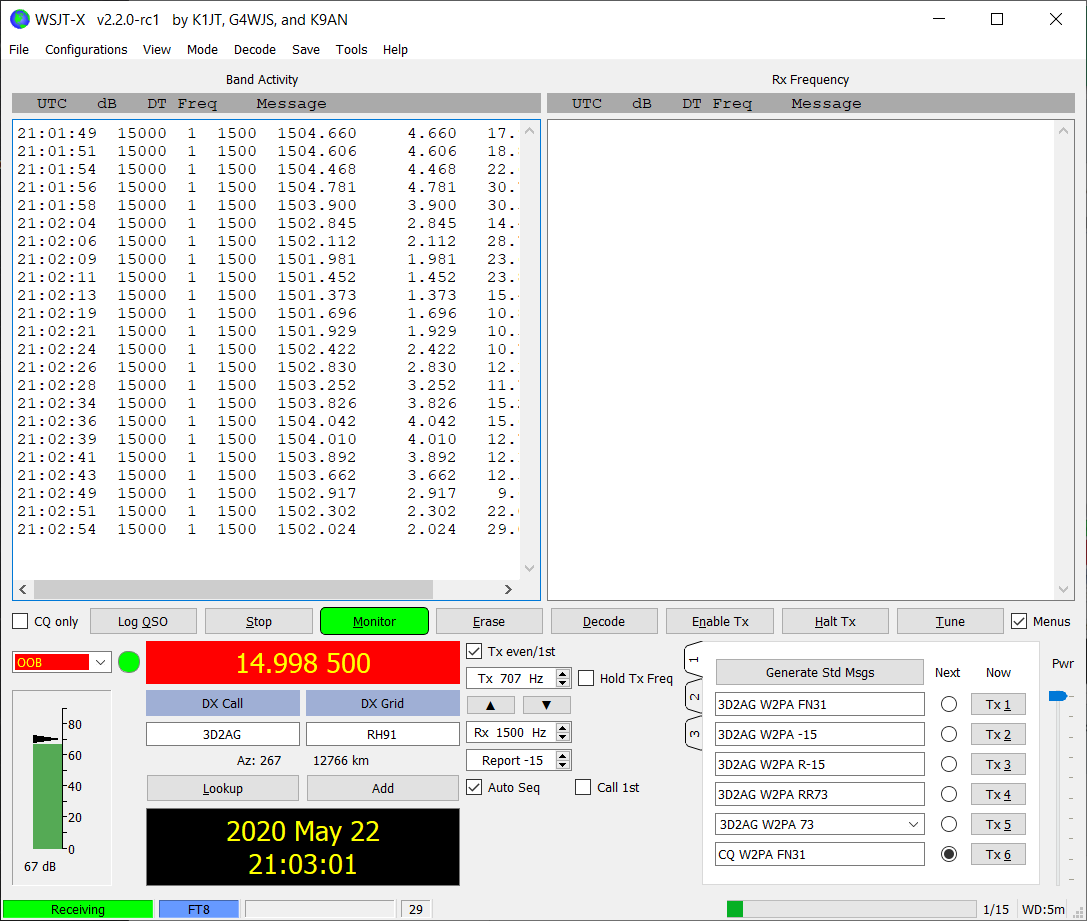Increase the Tx 707 Hz spinner
The height and width of the screenshot is (921, 1087).
[x=563, y=674]
